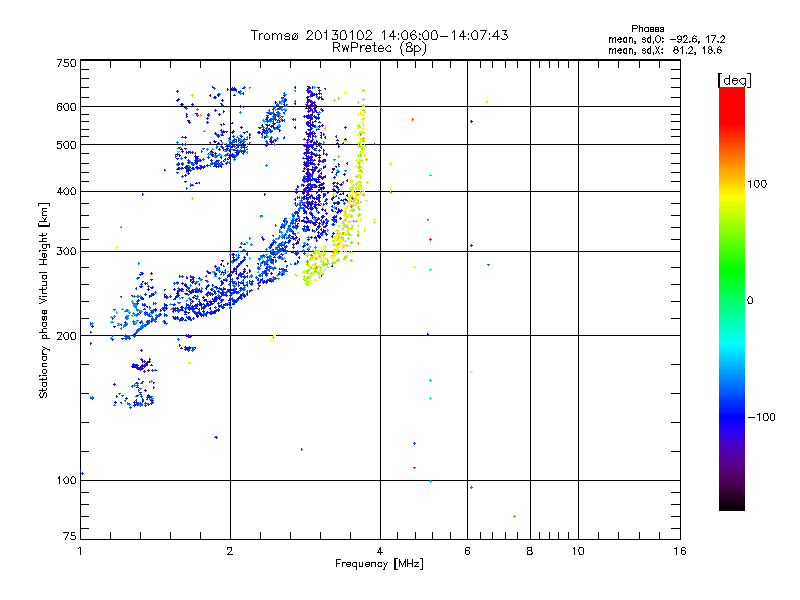Click the '8' frequency axis label

click(x=530, y=551)
